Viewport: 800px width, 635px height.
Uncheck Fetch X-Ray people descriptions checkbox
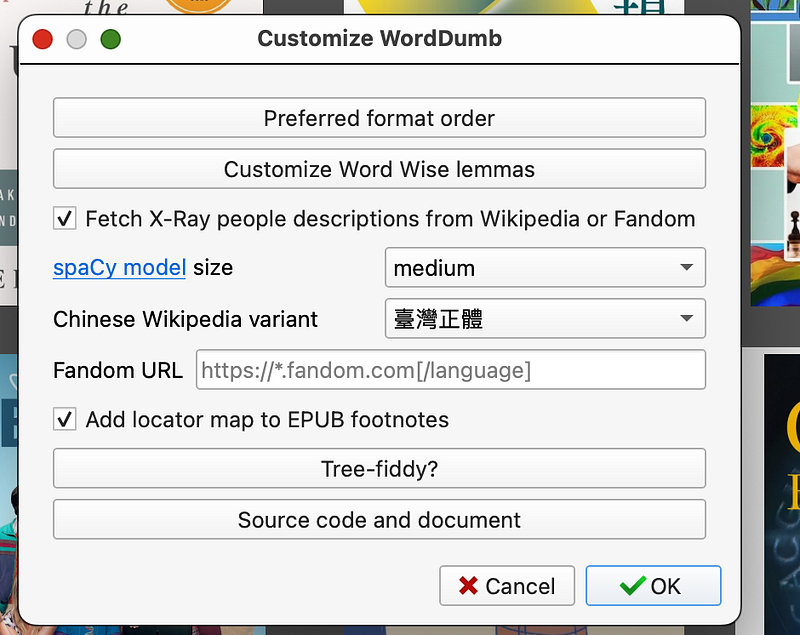point(65,218)
